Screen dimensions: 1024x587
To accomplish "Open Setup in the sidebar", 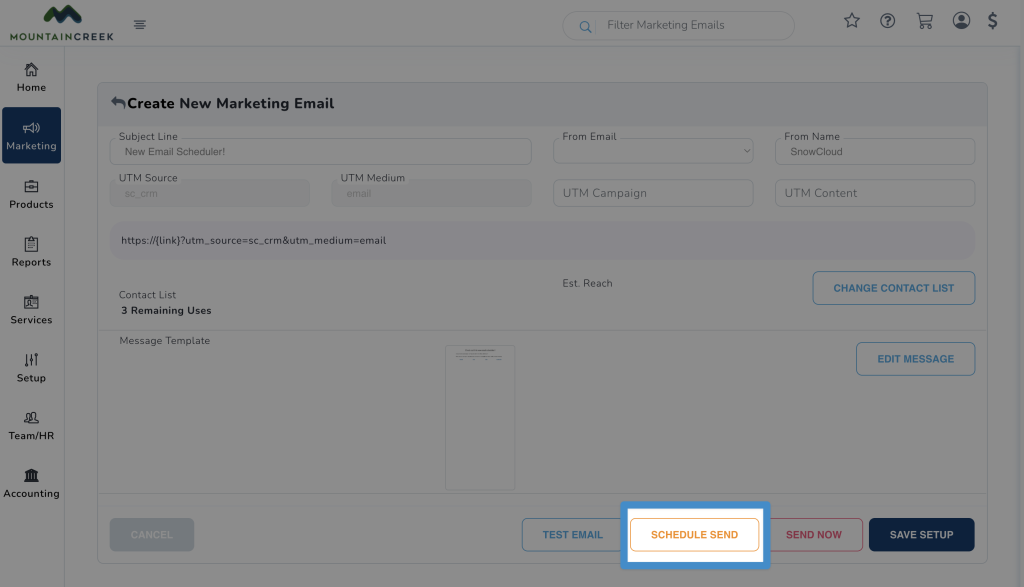I will [31, 368].
